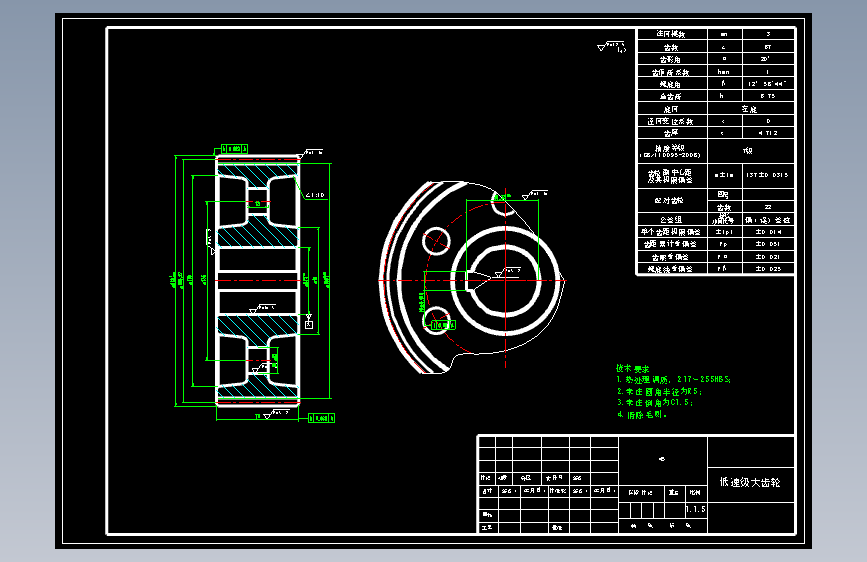The width and height of the screenshot is (867, 562).
Task: Click the 137±0.0315 center distance cell
Action: (x=768, y=175)
